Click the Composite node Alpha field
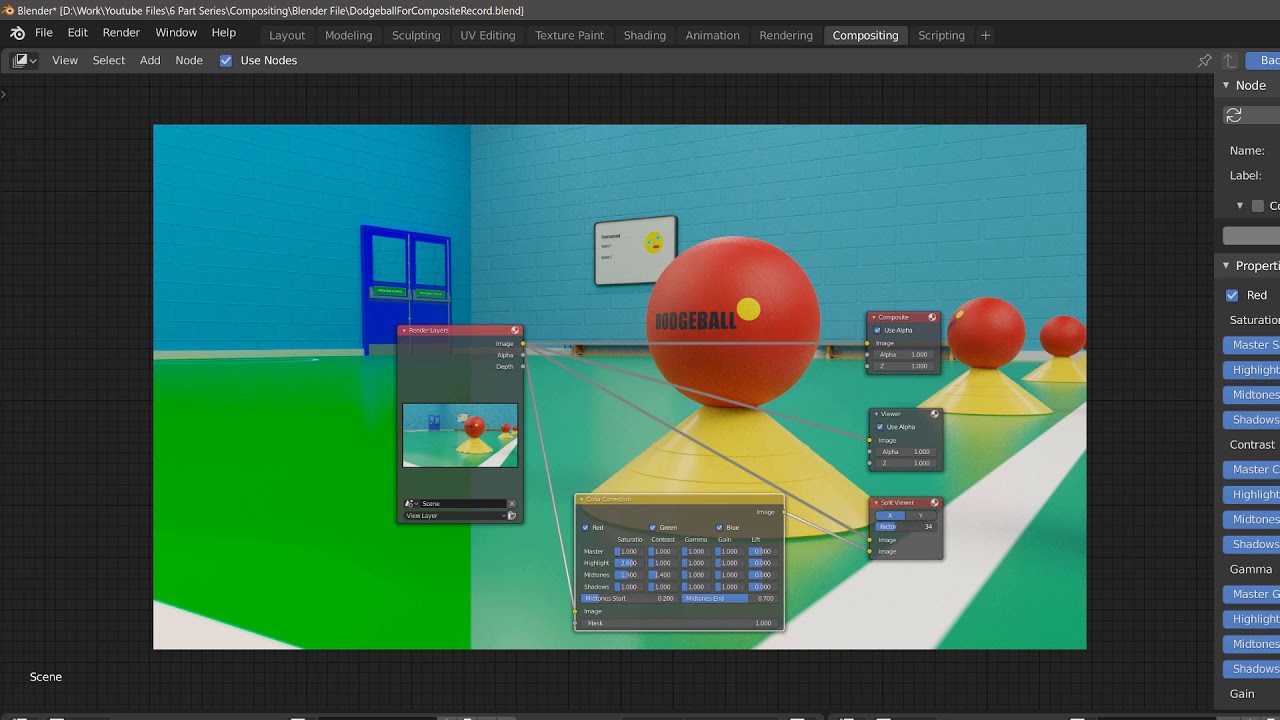 tap(904, 355)
